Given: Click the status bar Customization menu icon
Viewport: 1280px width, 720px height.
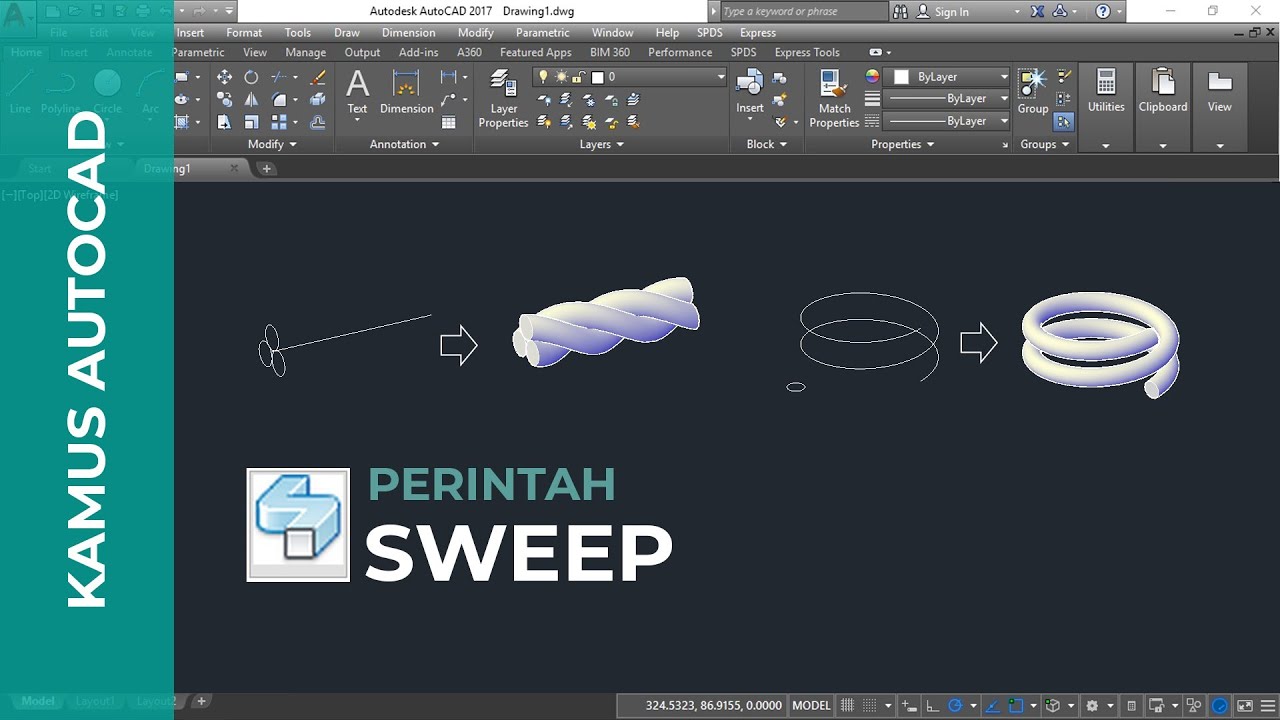Looking at the screenshot, I should (x=1267, y=705).
